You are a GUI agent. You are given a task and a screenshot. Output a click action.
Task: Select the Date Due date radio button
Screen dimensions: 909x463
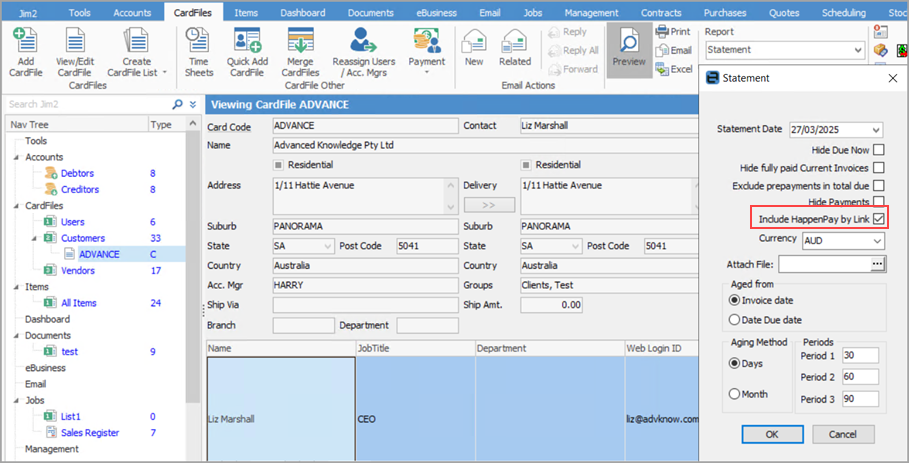click(x=734, y=320)
